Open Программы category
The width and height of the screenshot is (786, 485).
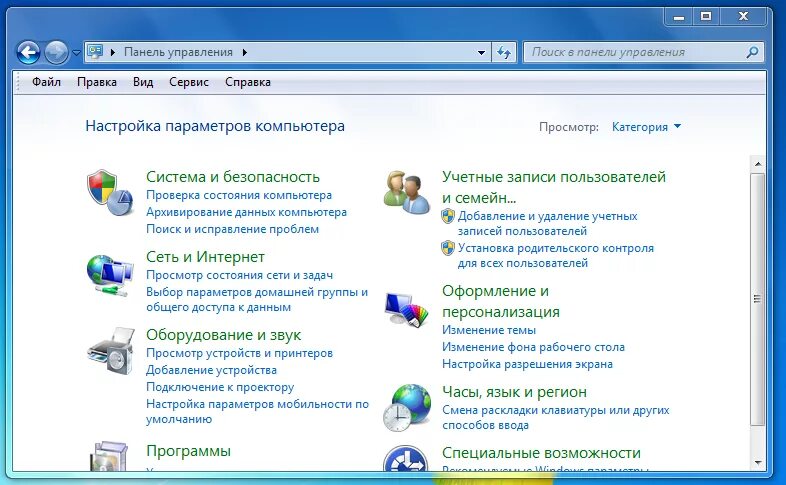click(x=188, y=451)
